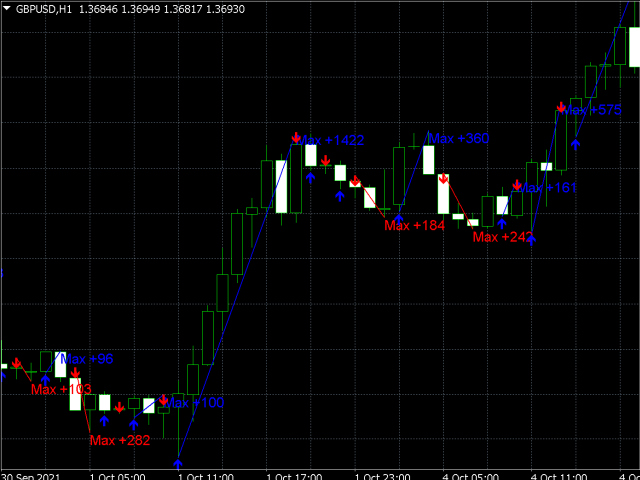
Task: Click the 1 Oct 11:00 time label
Action: (x=205, y=476)
